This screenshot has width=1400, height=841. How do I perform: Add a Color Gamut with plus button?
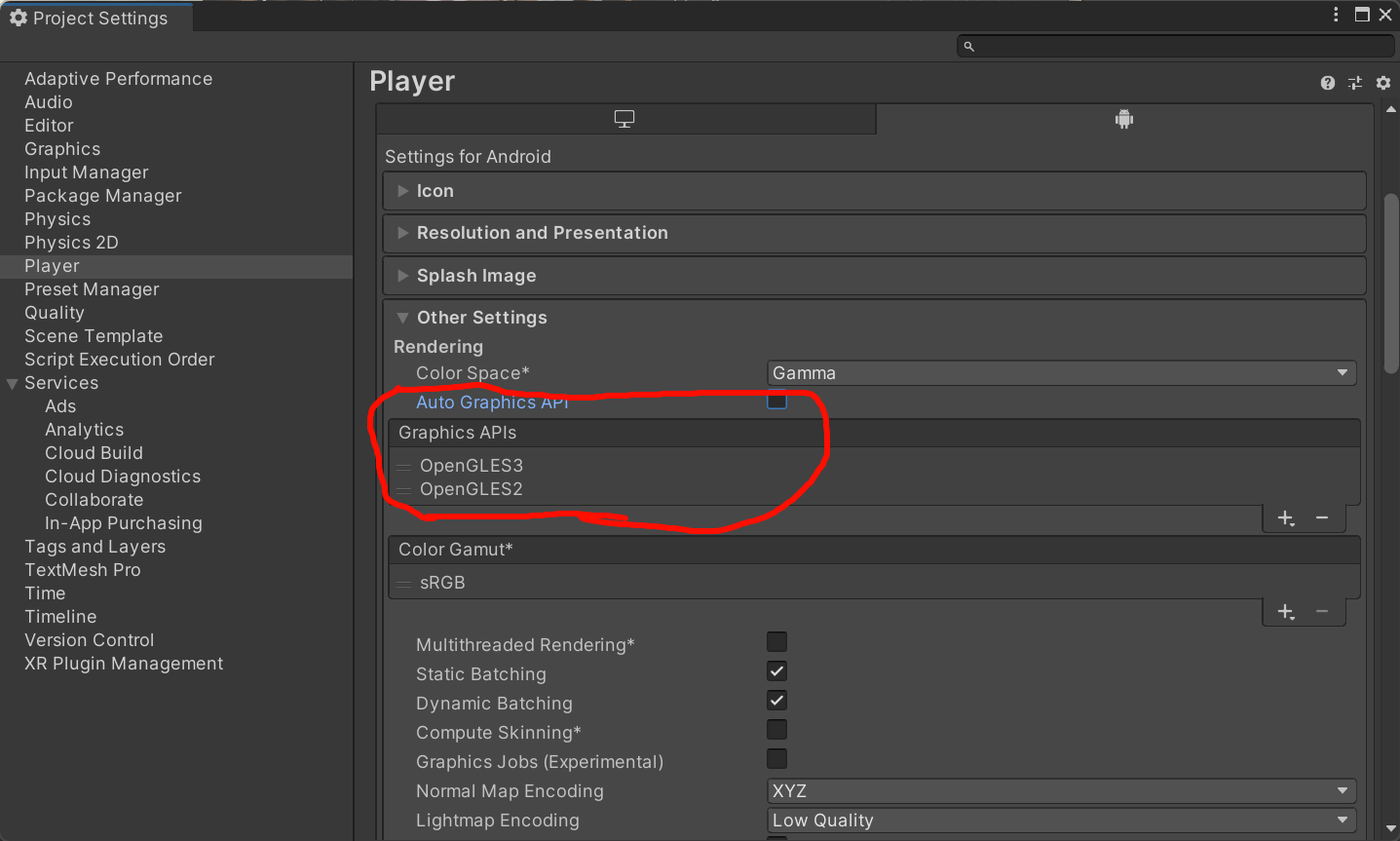tap(1286, 612)
